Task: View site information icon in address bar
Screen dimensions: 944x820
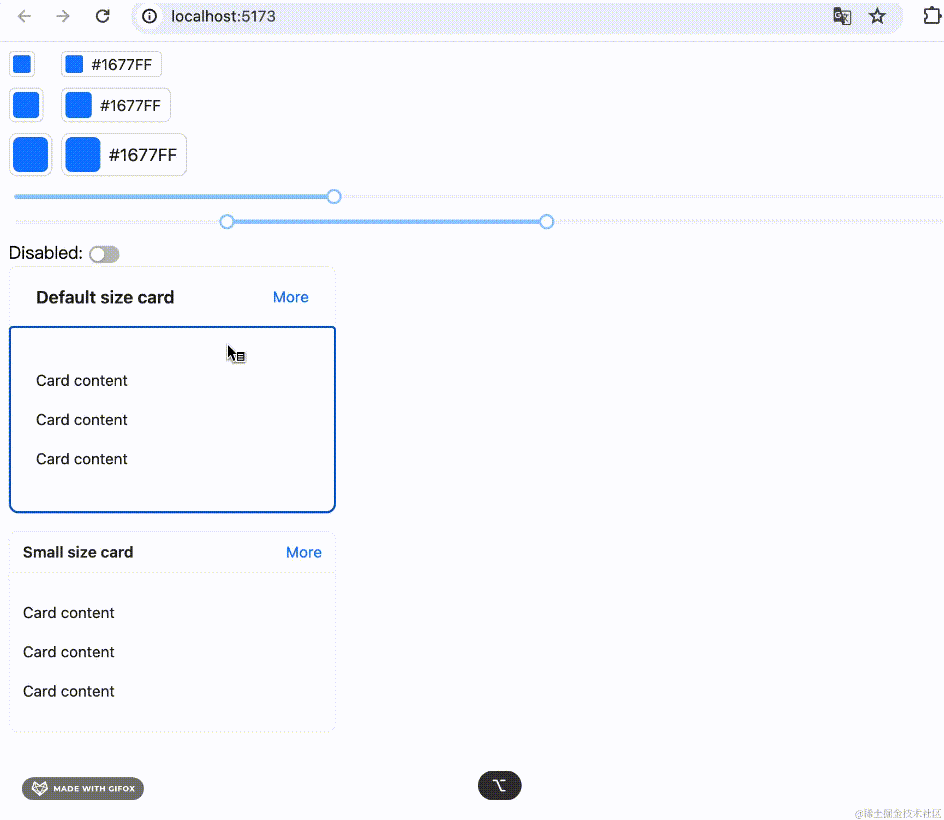Action: tap(149, 16)
